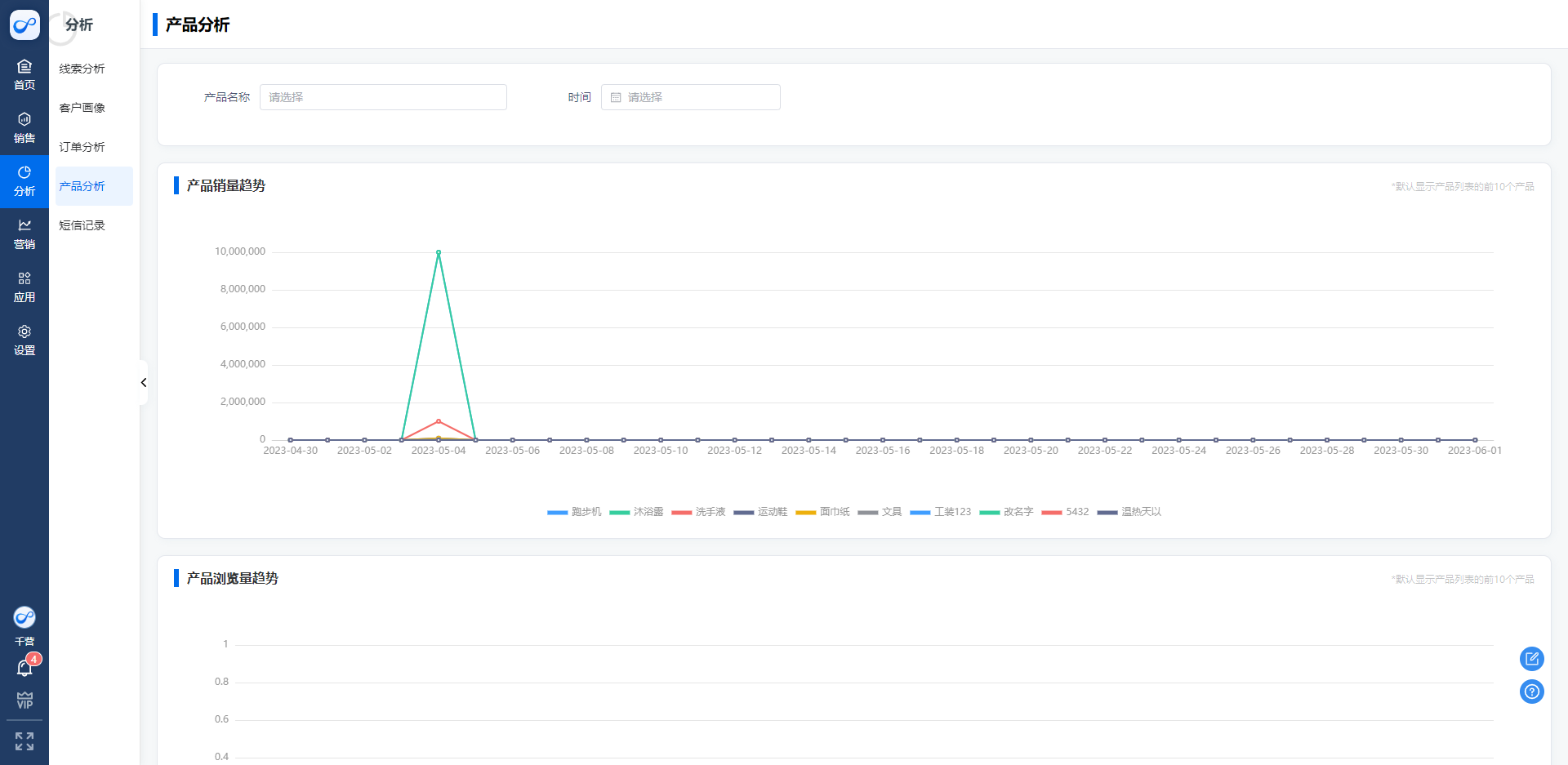This screenshot has width=1568, height=765.
Task: Switch to 订单分析 in the side menu
Action: (82, 147)
